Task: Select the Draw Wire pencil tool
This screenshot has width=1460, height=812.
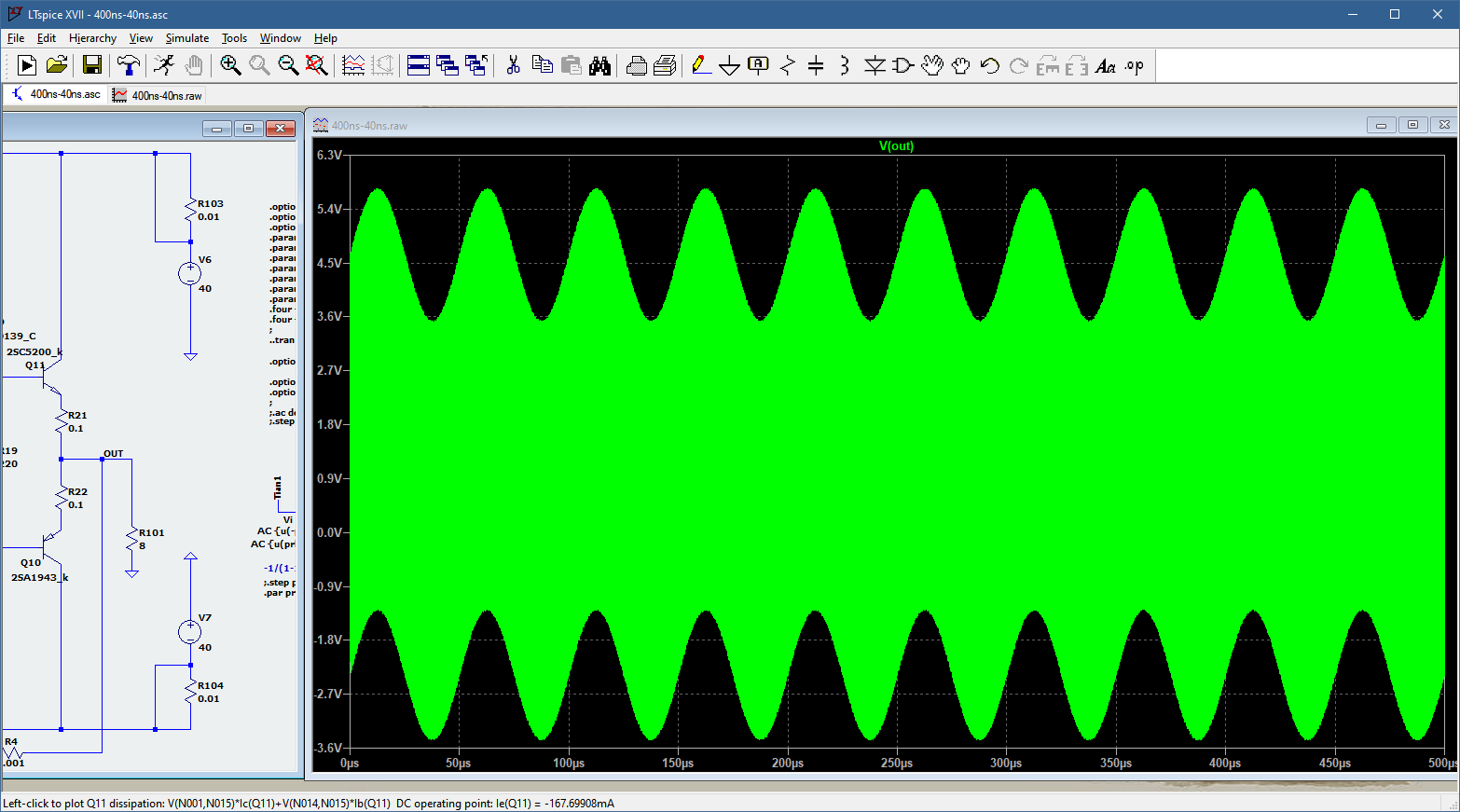Action: (x=701, y=65)
